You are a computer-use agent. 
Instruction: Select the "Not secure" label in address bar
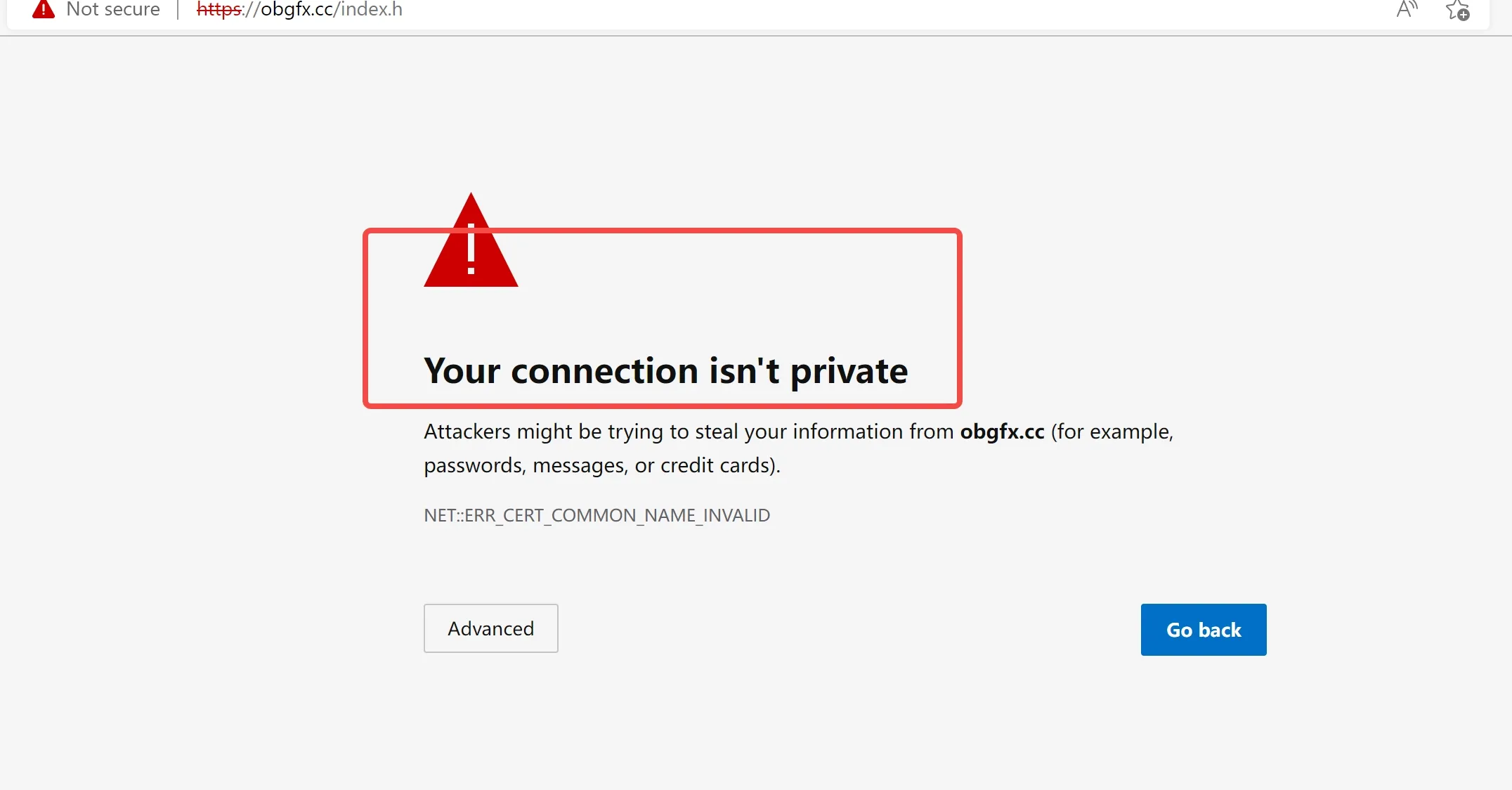[113, 9]
